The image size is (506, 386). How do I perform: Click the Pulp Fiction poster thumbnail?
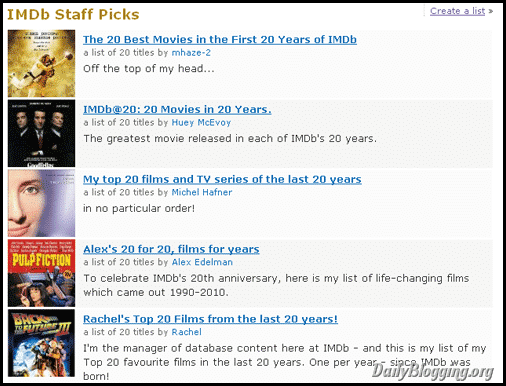(x=41, y=273)
